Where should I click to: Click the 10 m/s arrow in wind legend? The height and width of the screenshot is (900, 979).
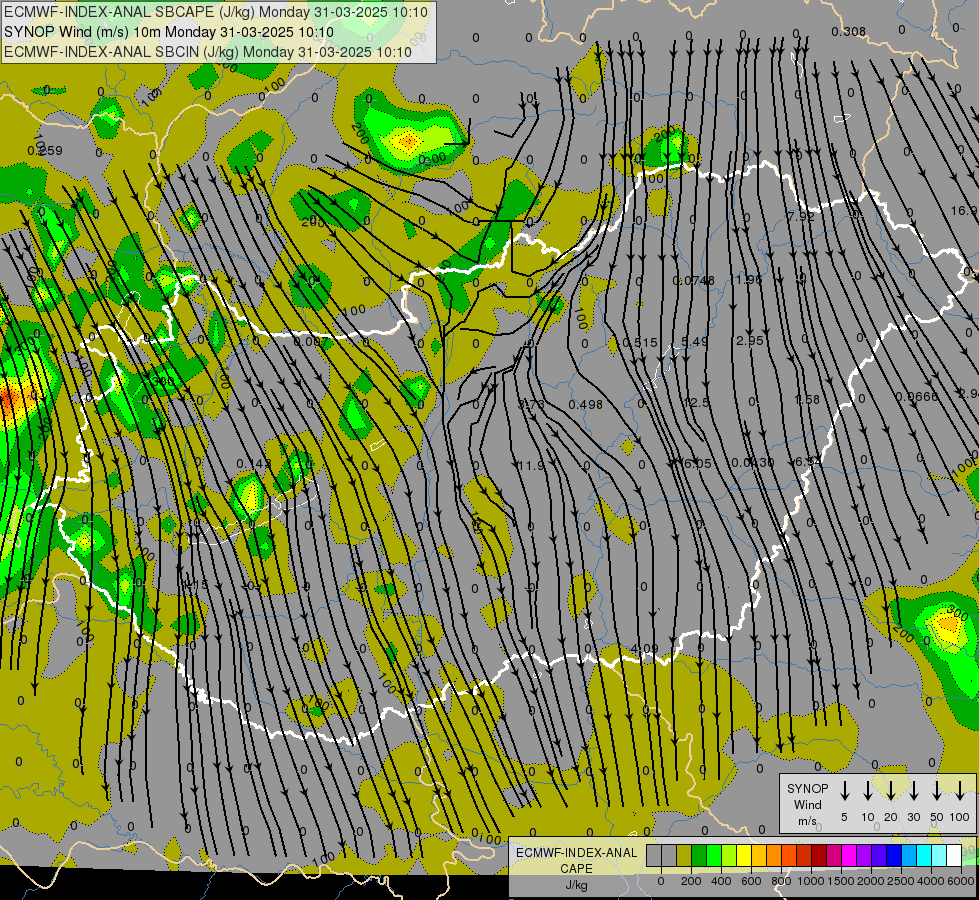867,790
